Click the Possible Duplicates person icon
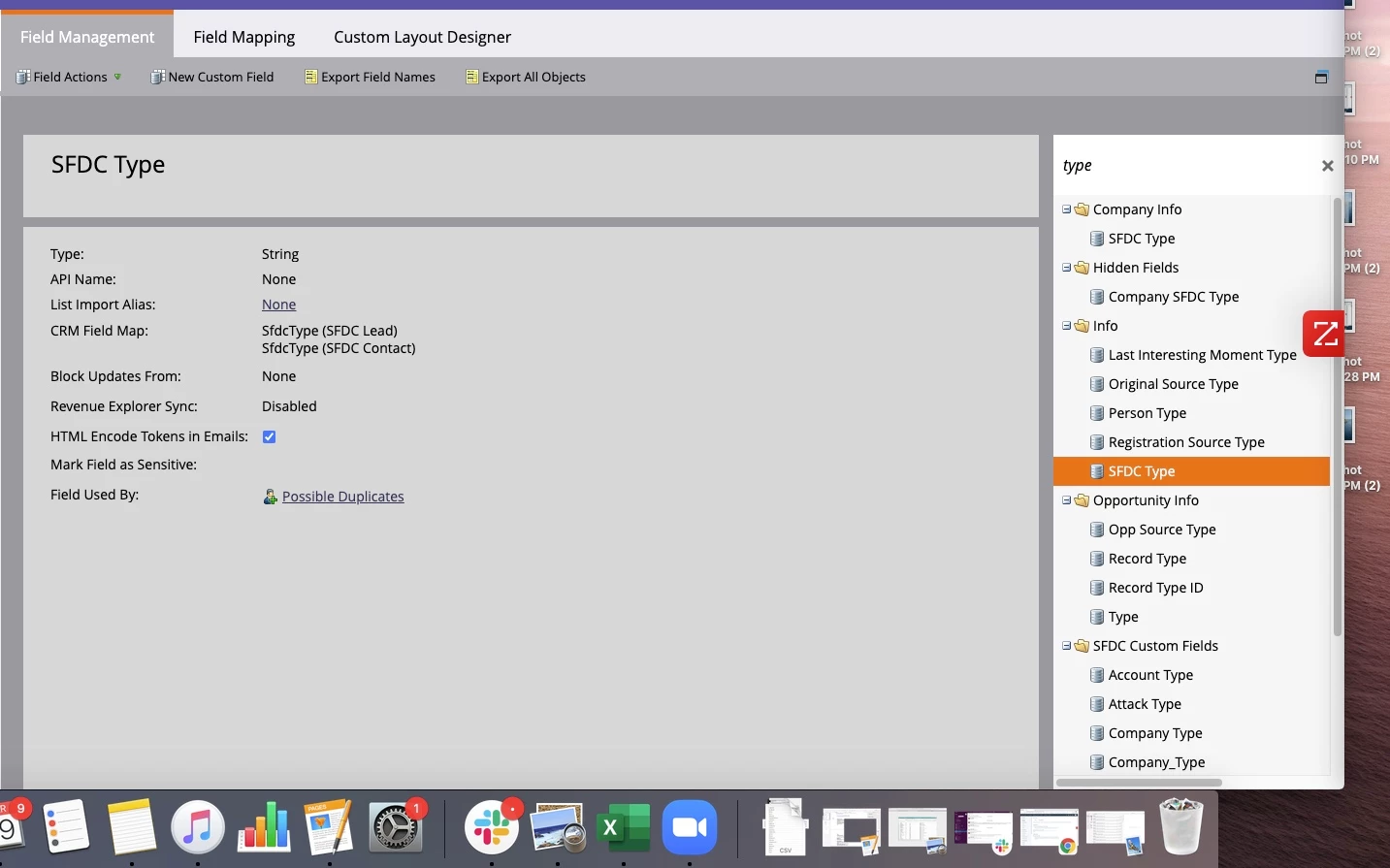Screen dimensions: 1390x868 click(x=271, y=497)
